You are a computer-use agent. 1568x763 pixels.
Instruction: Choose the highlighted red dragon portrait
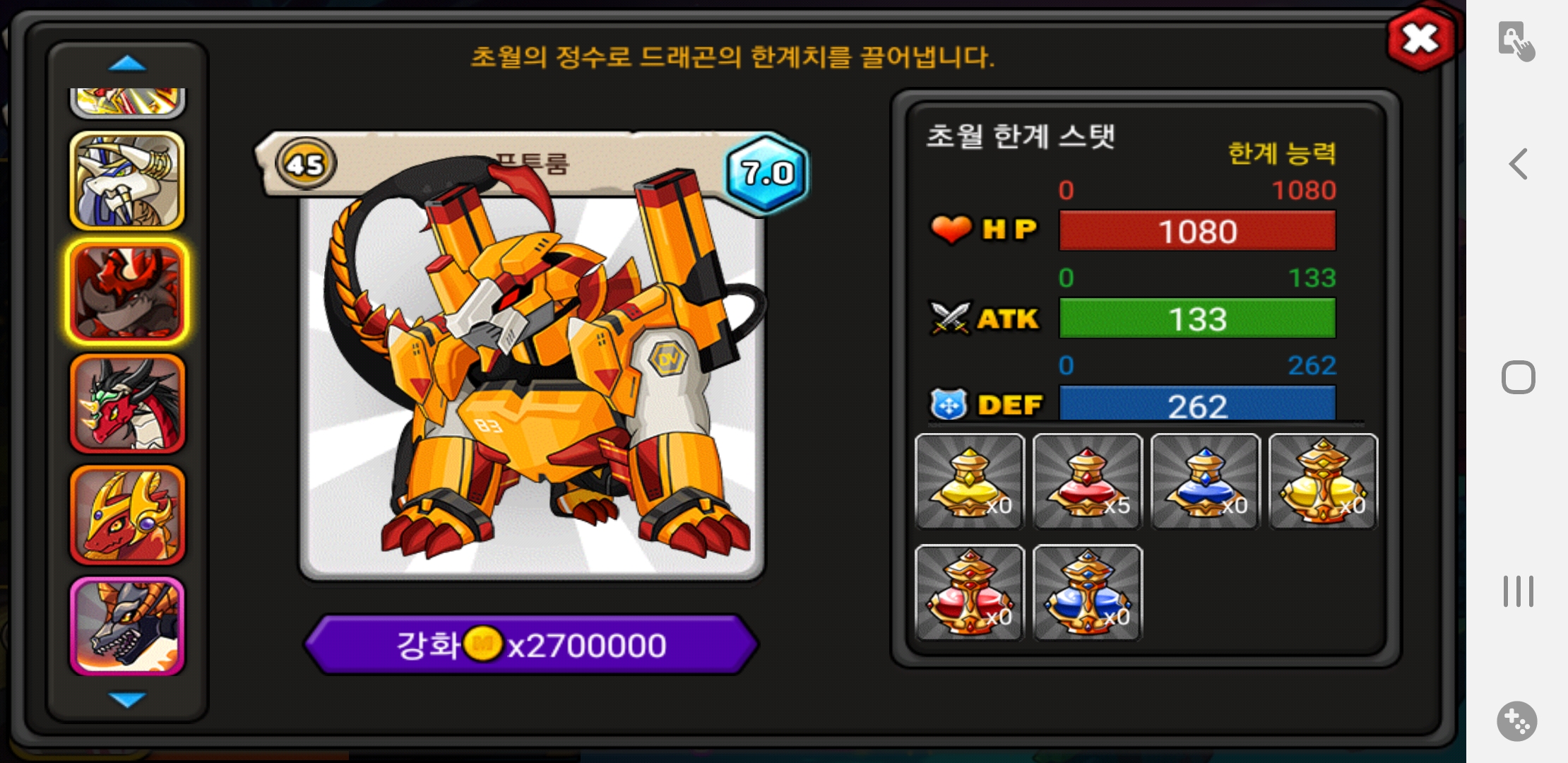(x=127, y=292)
